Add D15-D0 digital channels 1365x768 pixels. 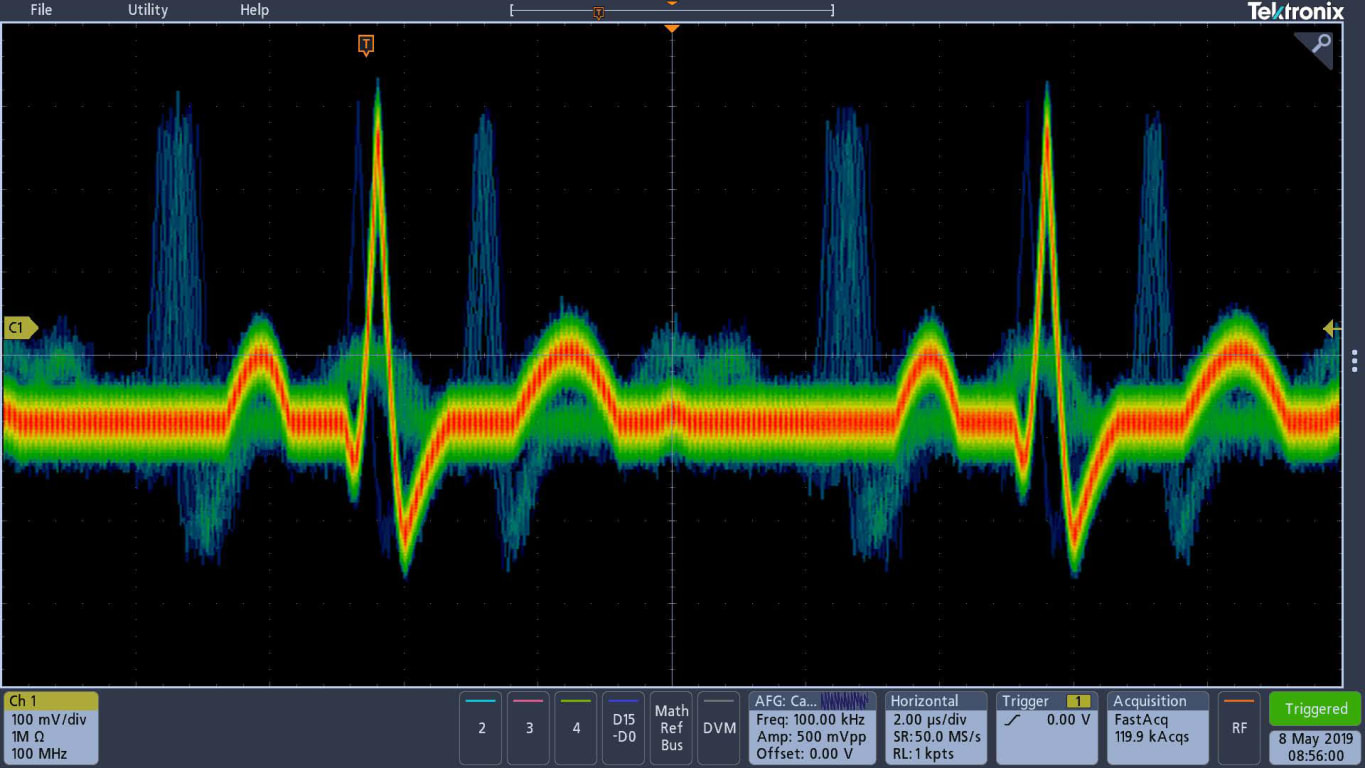click(x=624, y=728)
